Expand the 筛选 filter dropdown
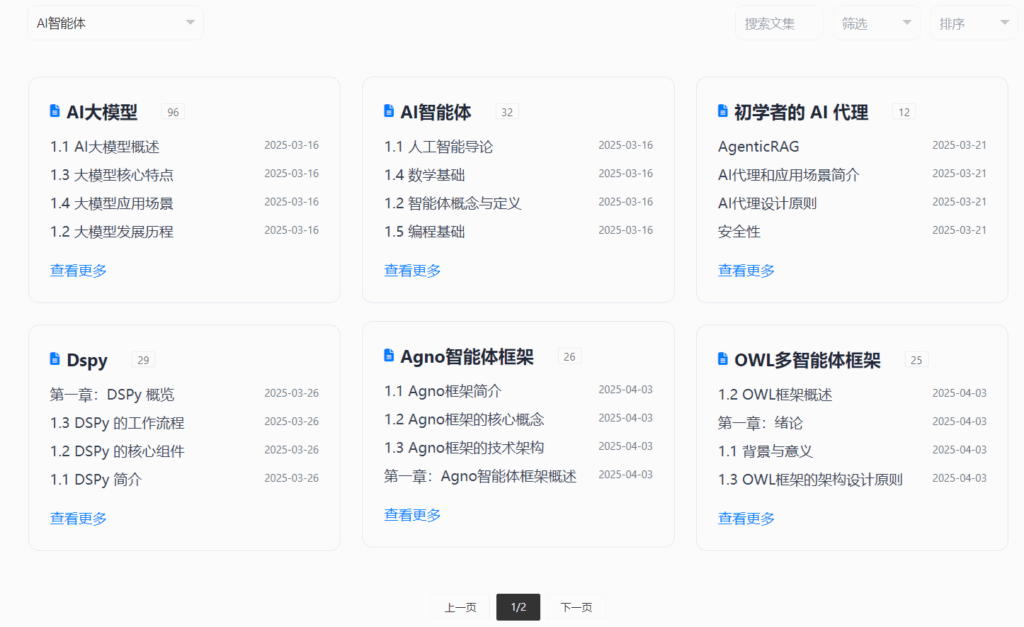Viewport: 1024px width, 627px height. (x=876, y=23)
